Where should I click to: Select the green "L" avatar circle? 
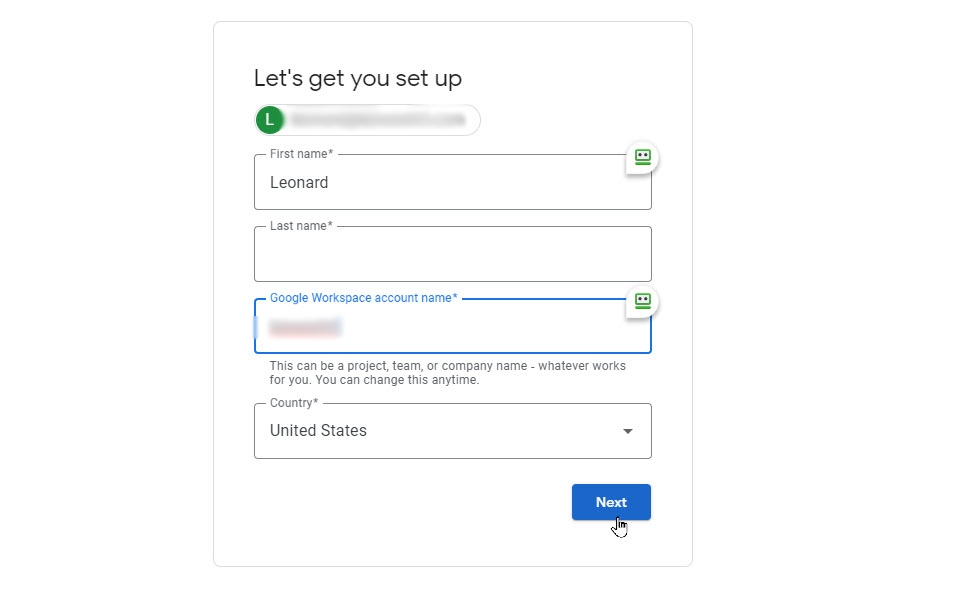(x=268, y=120)
